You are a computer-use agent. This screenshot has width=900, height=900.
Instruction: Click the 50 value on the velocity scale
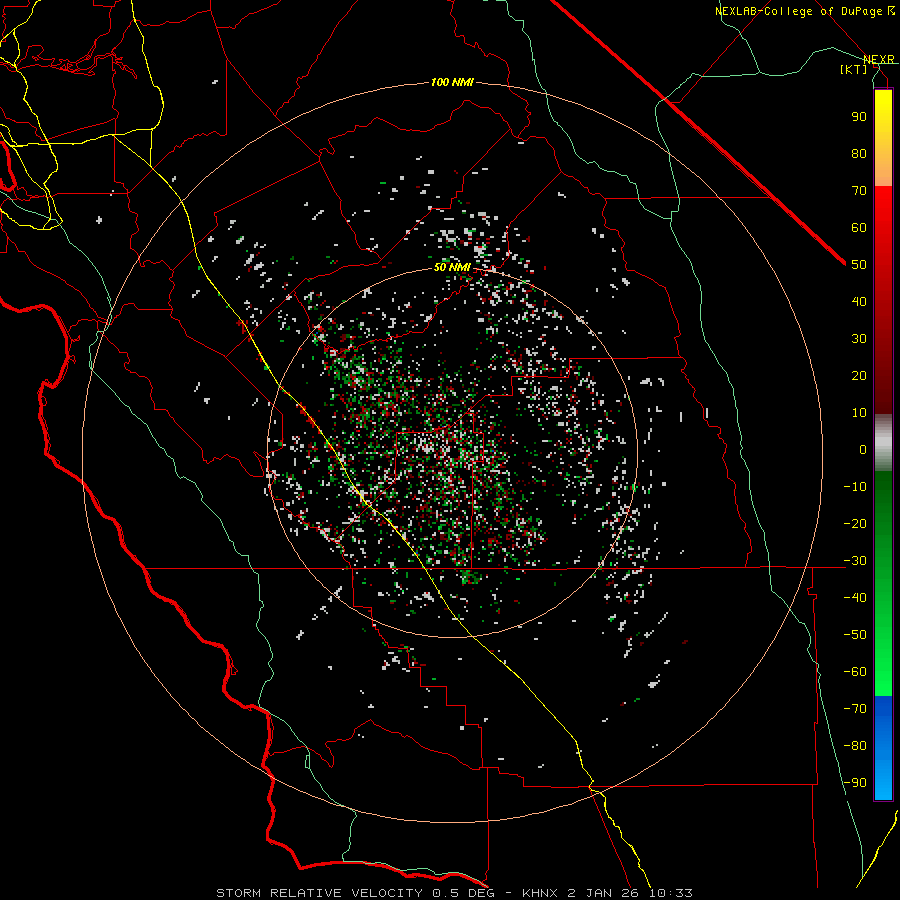coord(859,265)
